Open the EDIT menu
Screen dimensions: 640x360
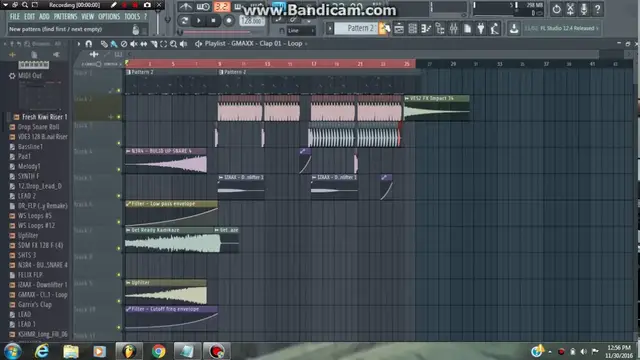tap(29, 17)
